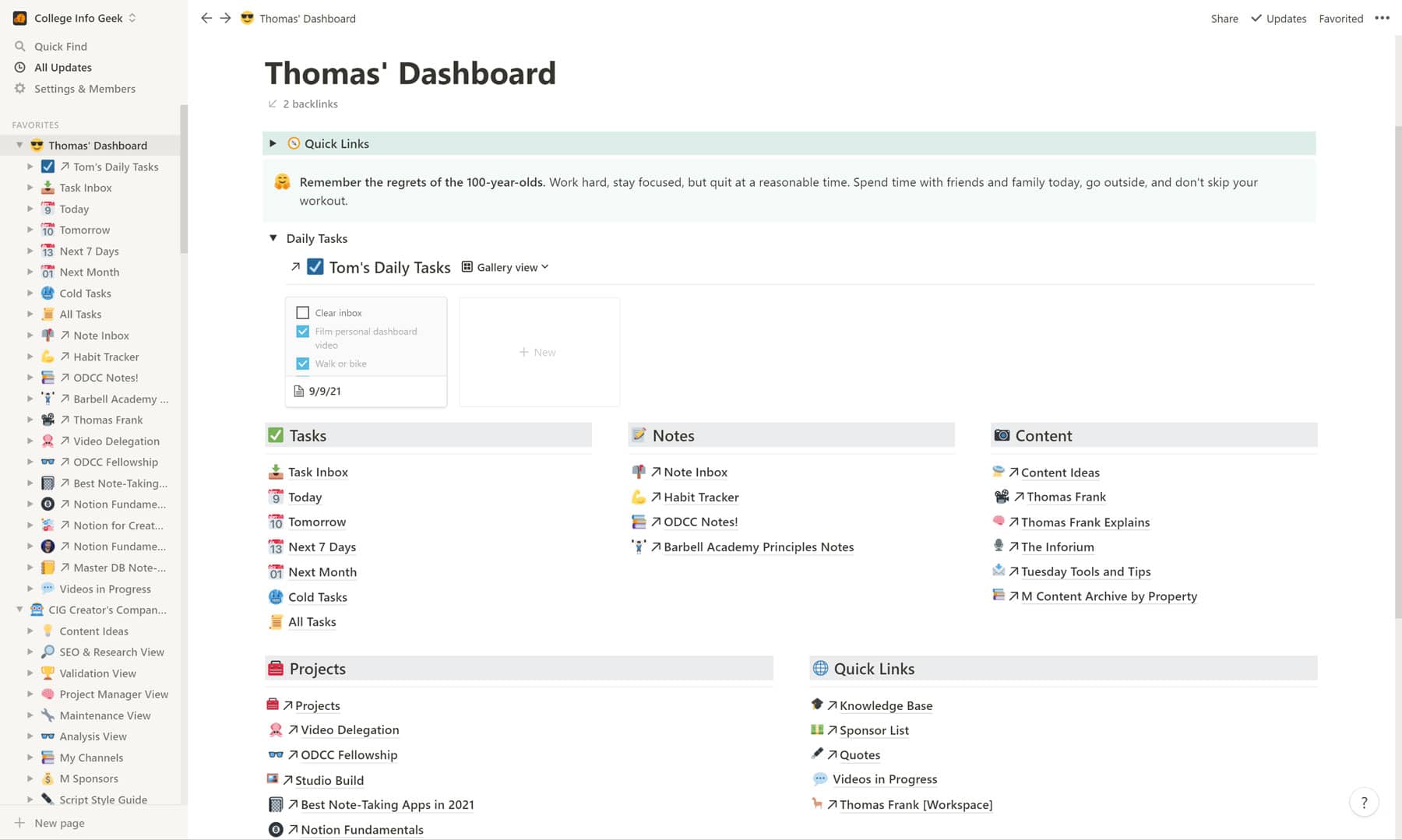
Task: Check the Clear inbox checkbox
Action: pyautogui.click(x=303, y=313)
